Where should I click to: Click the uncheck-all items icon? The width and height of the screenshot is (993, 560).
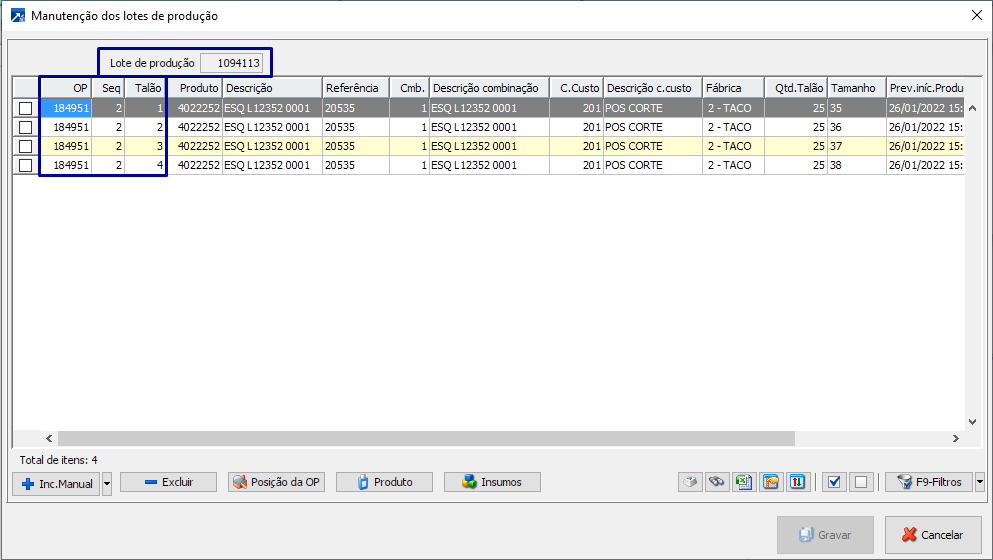click(x=861, y=482)
